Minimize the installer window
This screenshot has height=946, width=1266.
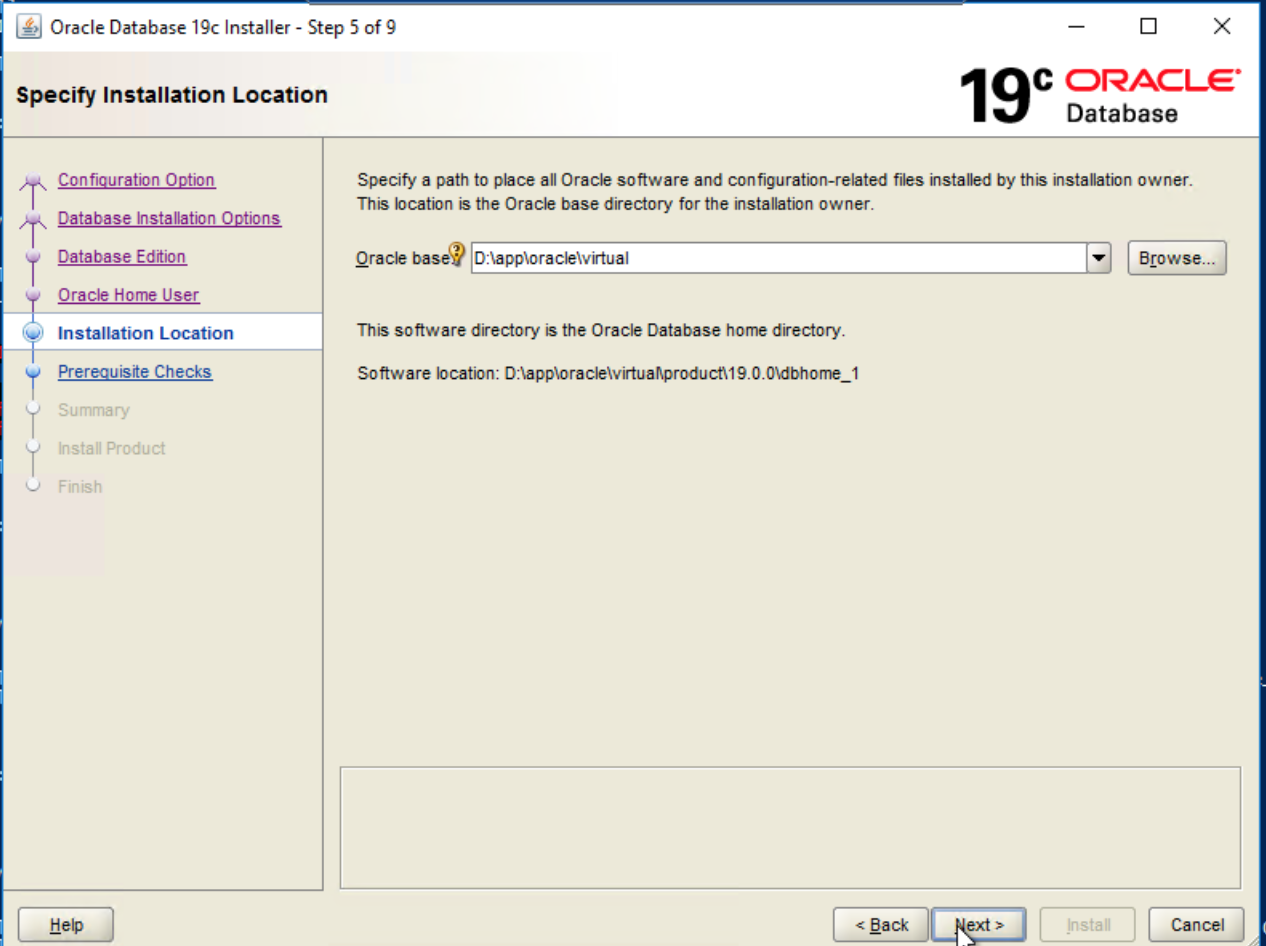point(1077,27)
